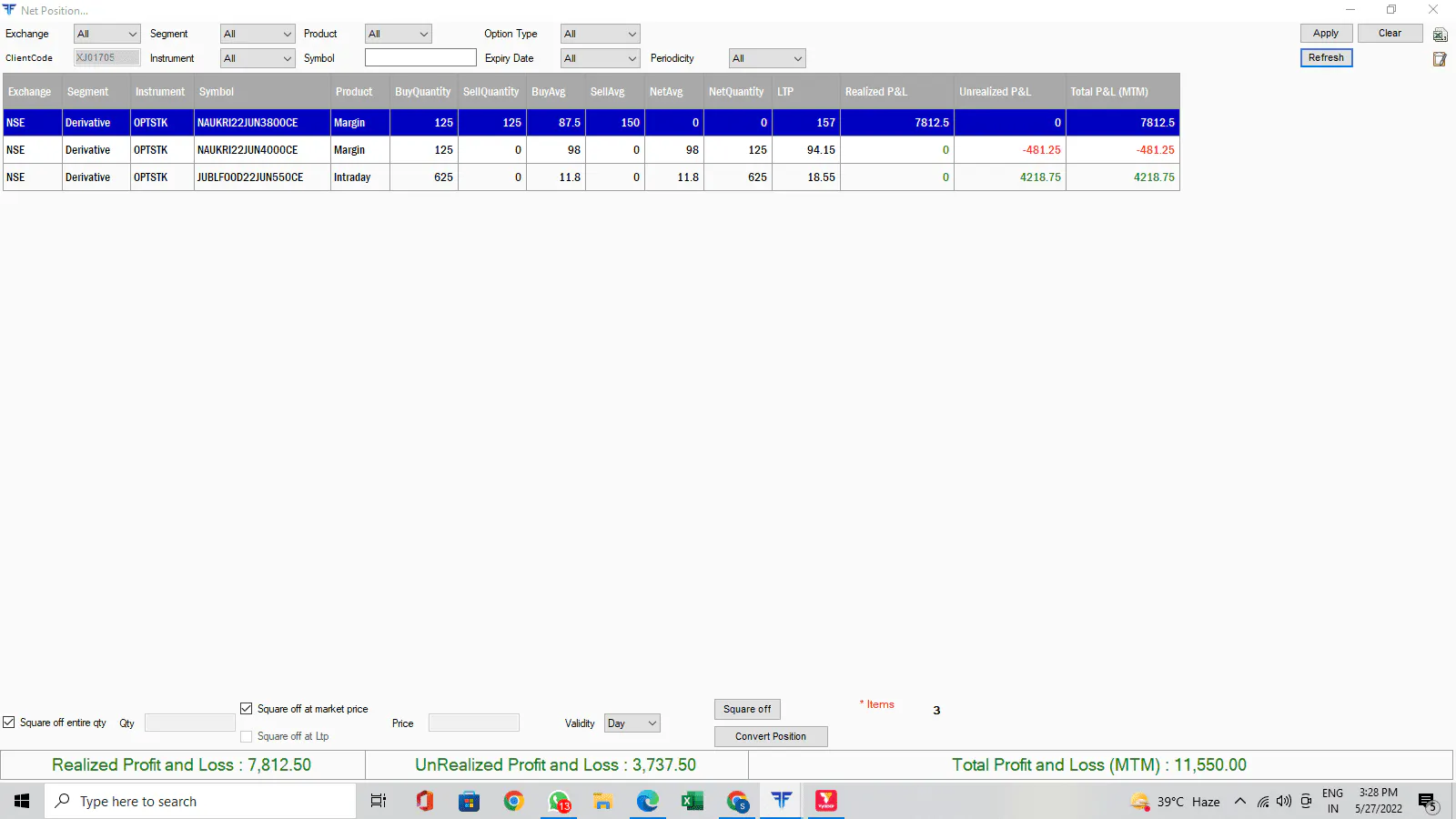Click Total Profit and Loss (MTM) summary
Image resolution: width=1456 pixels, height=819 pixels.
[1099, 765]
